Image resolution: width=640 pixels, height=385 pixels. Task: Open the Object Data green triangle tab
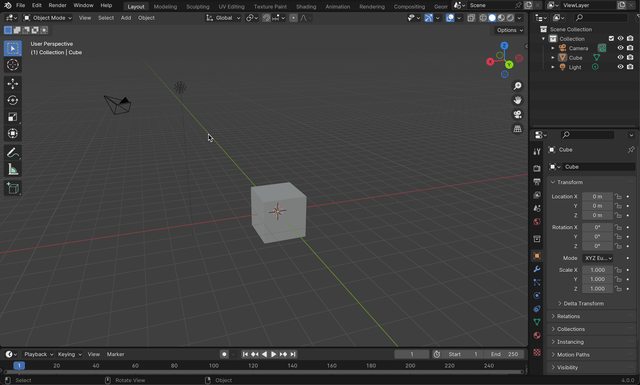pyautogui.click(x=537, y=322)
